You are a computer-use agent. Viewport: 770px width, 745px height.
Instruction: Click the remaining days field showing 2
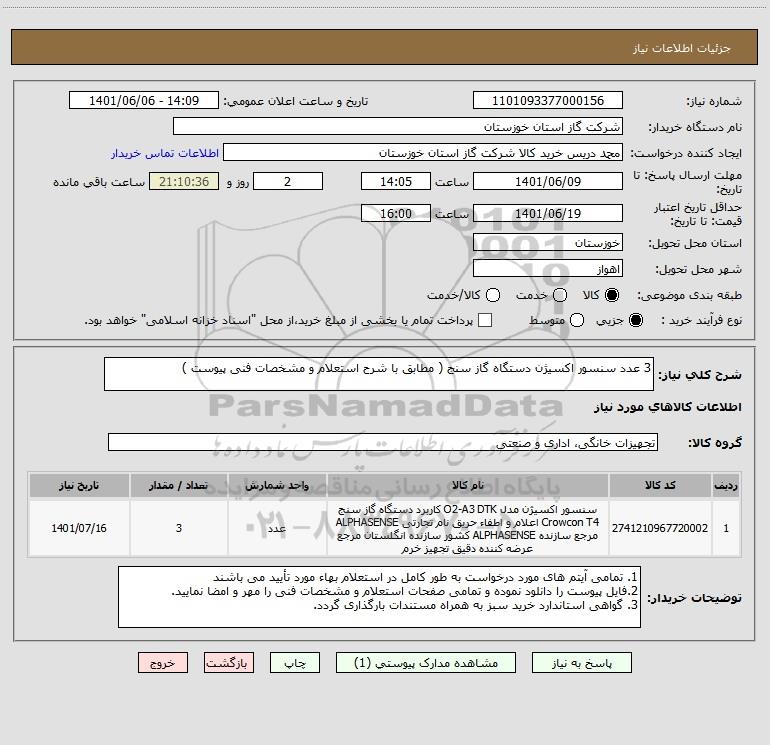tap(288, 182)
